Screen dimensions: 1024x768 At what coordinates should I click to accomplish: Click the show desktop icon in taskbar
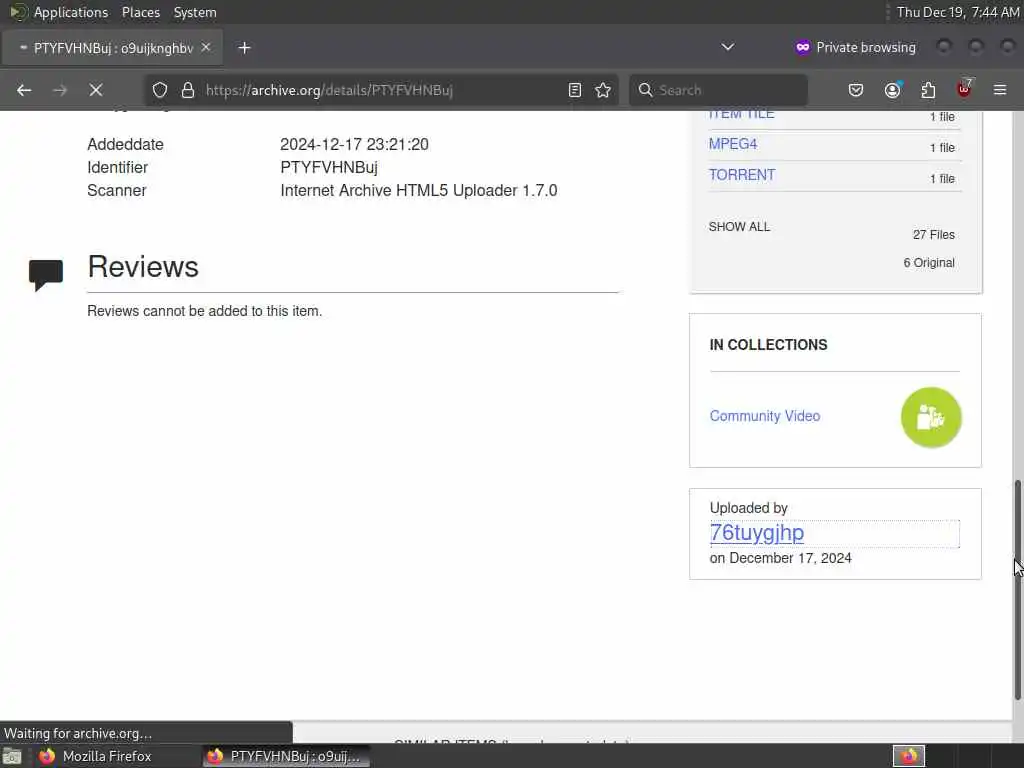(x=12, y=756)
